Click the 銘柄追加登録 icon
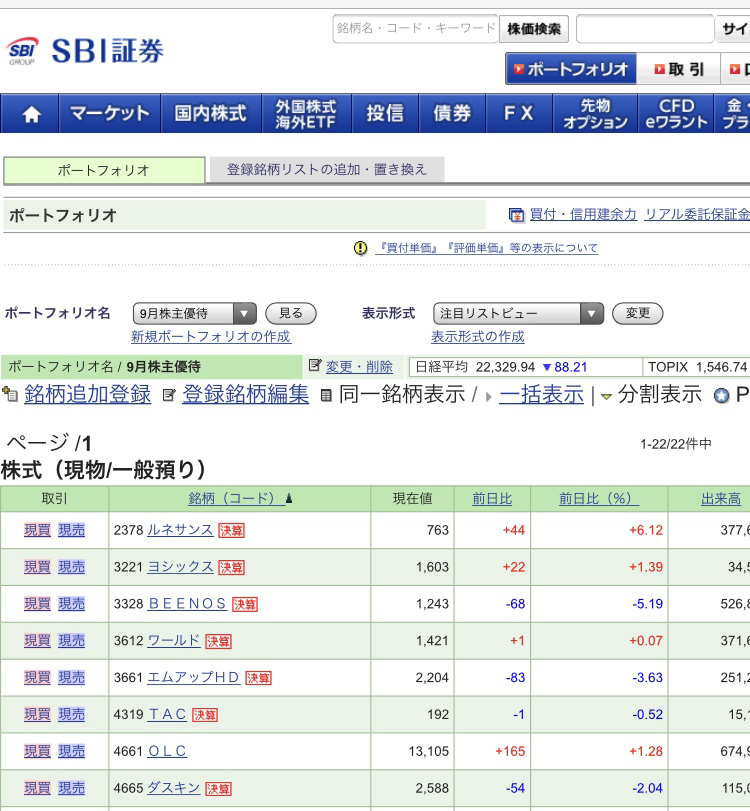 click(x=10, y=395)
